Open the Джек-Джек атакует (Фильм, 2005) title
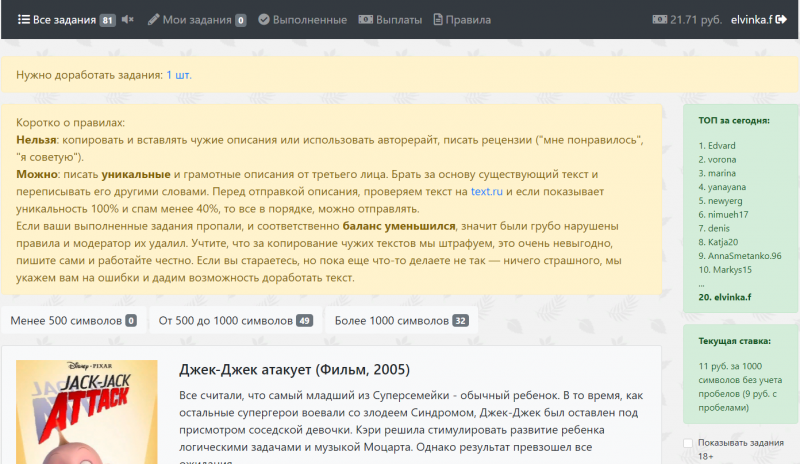 coord(294,370)
